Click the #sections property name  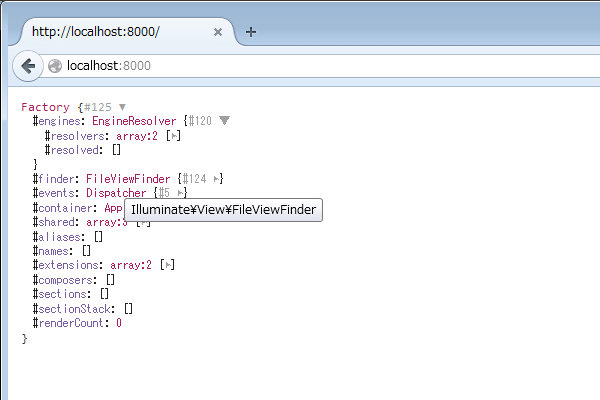tap(60, 294)
